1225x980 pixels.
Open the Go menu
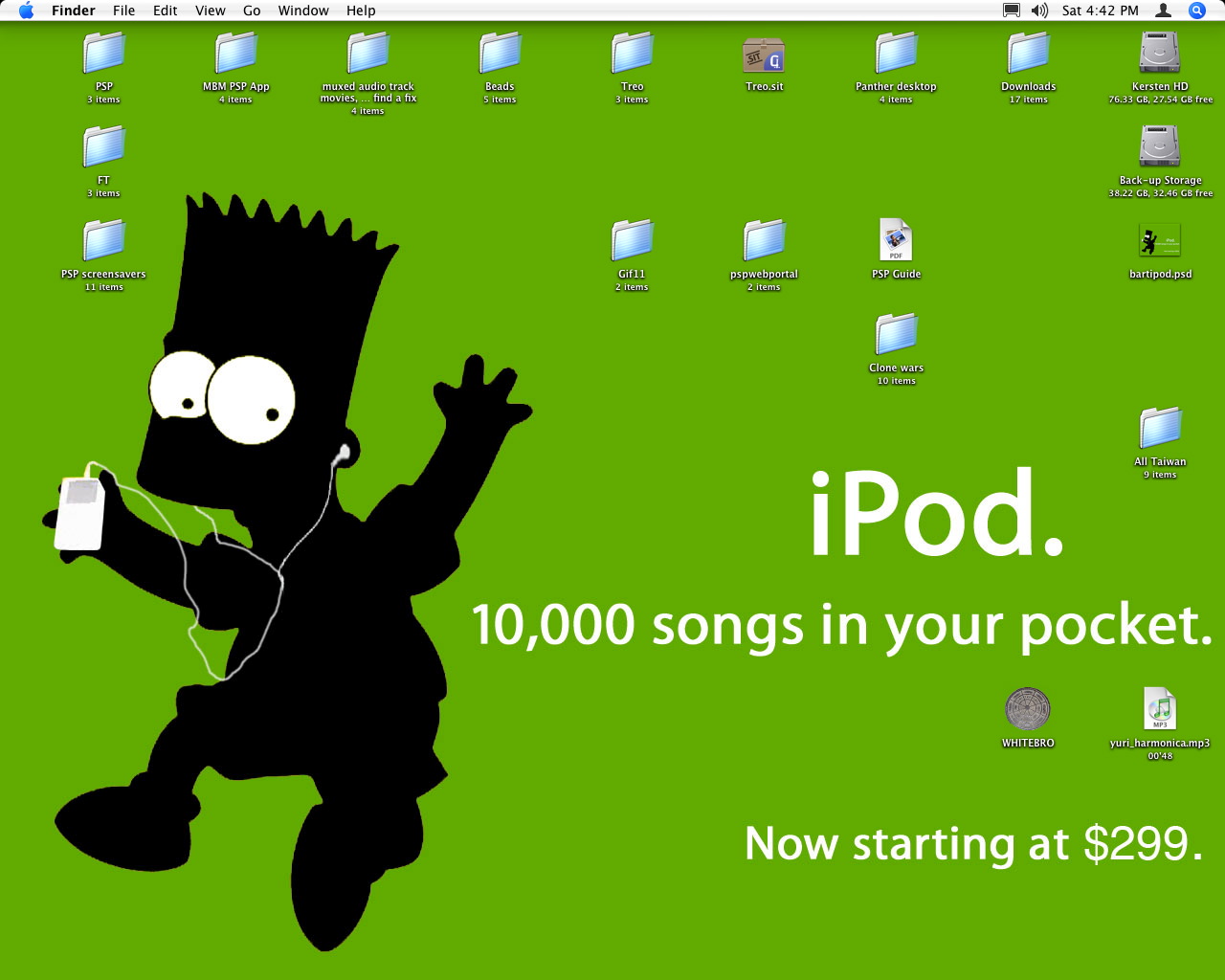[x=252, y=11]
